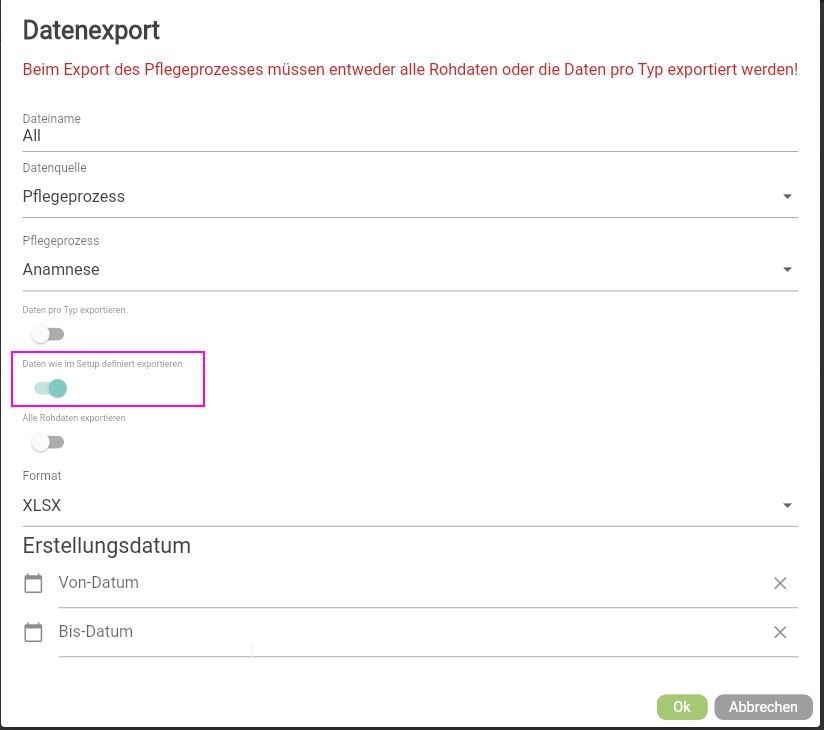Click the 'Anamnese' selected value text

[x=61, y=270]
